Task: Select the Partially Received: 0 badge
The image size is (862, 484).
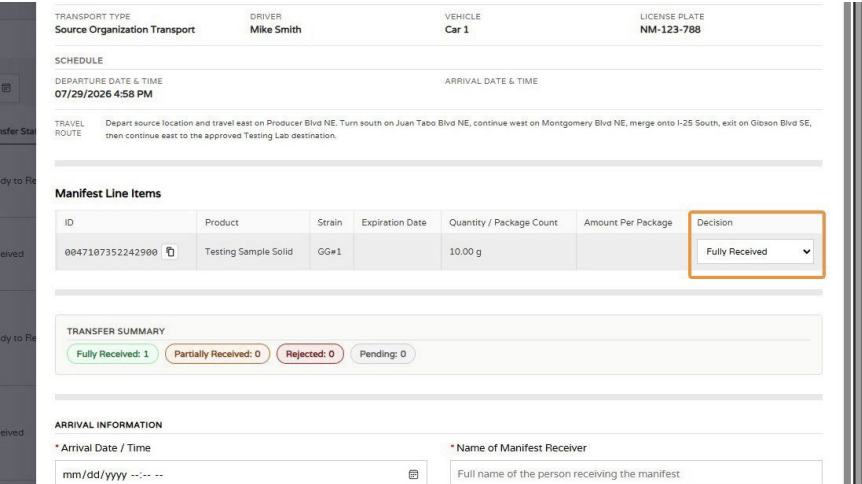Action: coord(217,354)
